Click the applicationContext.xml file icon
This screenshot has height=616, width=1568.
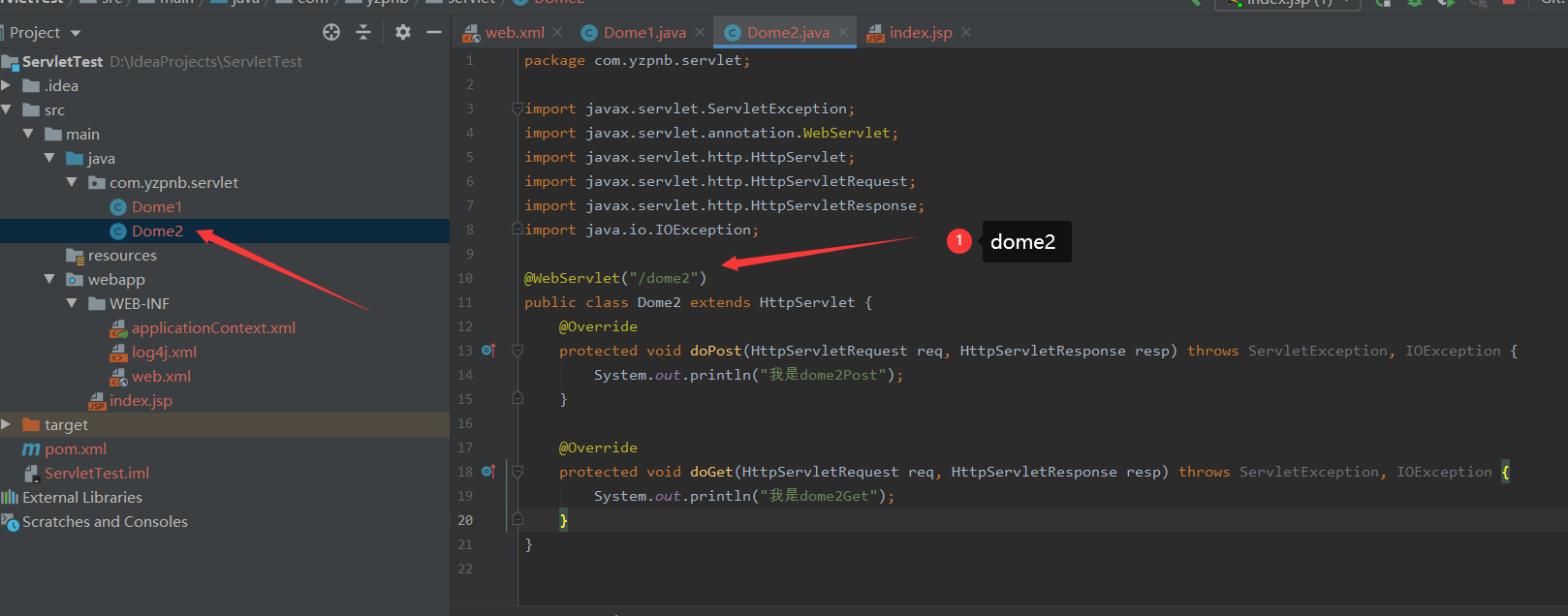[118, 328]
